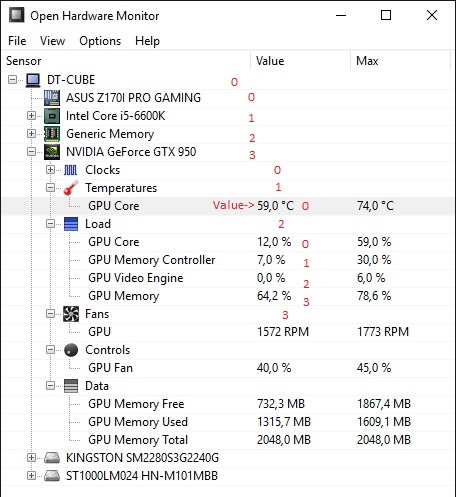Image resolution: width=456 pixels, height=497 pixels.
Task: Click the DT-CUBE computer icon
Action: (33, 80)
